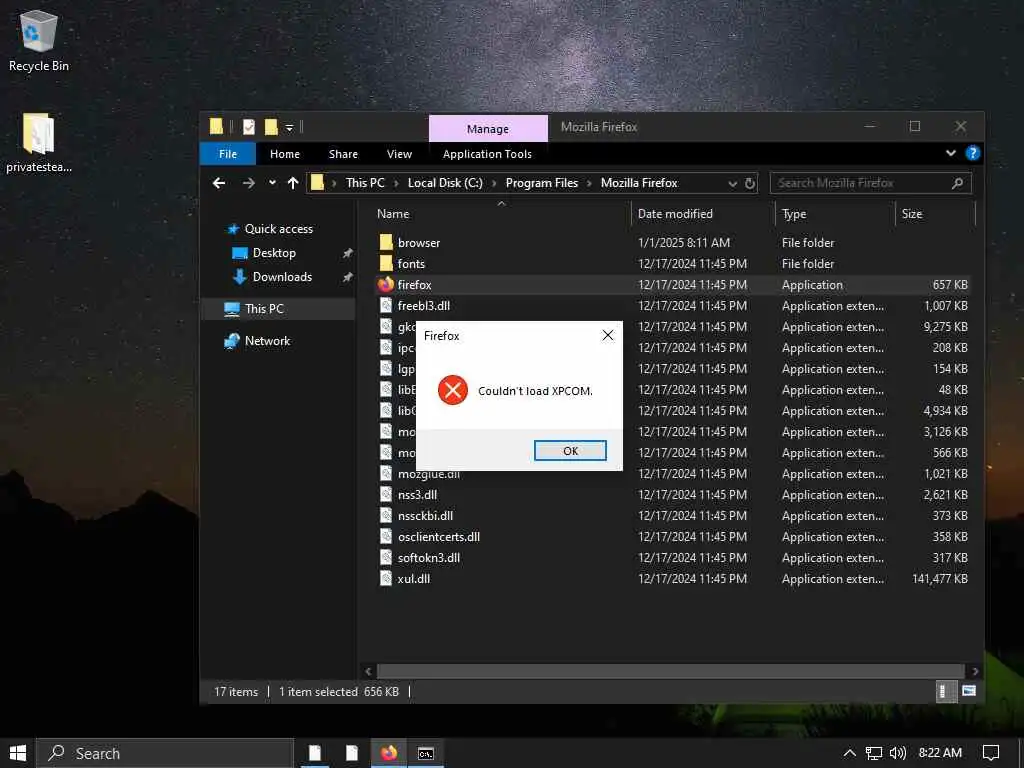1024x768 pixels.
Task: Open the View ribbon tab
Action: tap(399, 154)
